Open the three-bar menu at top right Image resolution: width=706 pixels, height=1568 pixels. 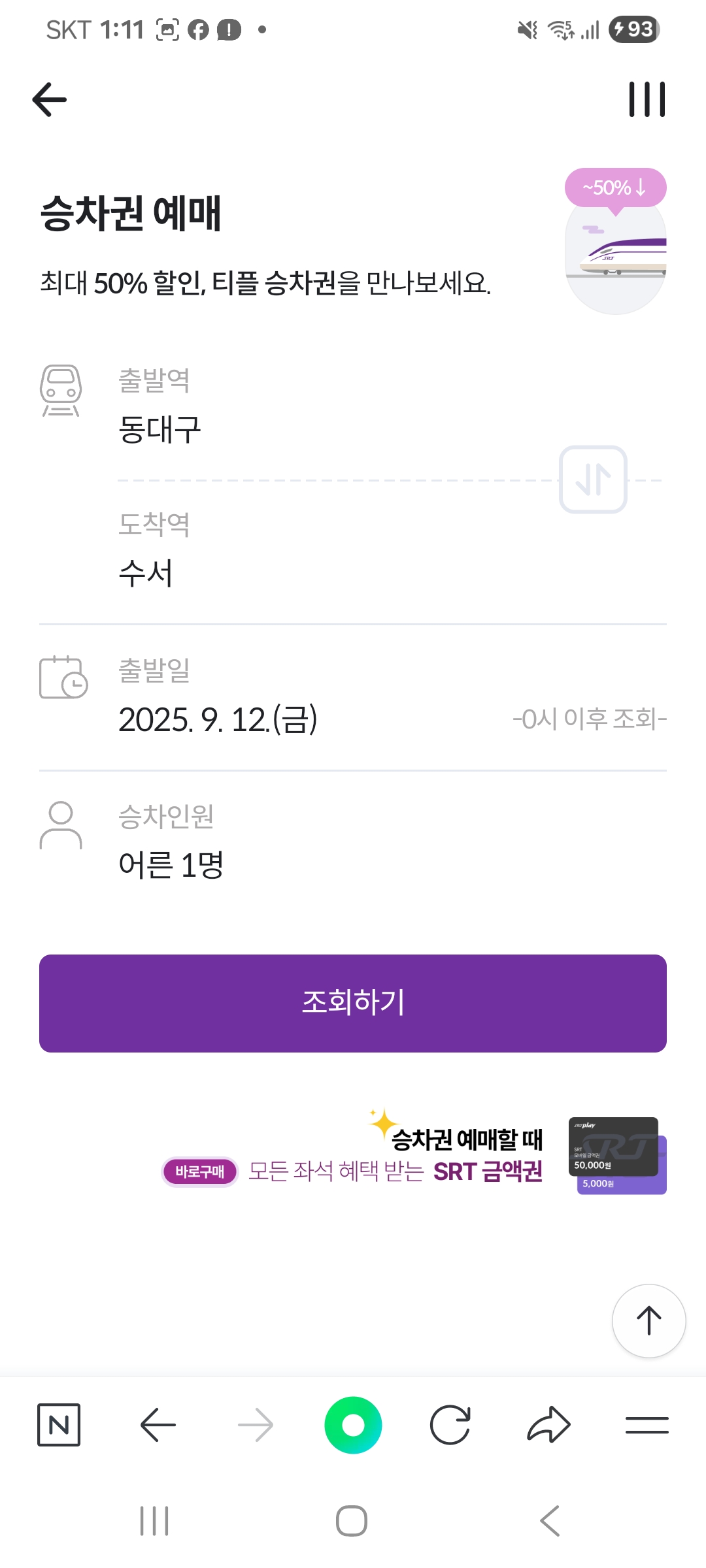[x=647, y=99]
